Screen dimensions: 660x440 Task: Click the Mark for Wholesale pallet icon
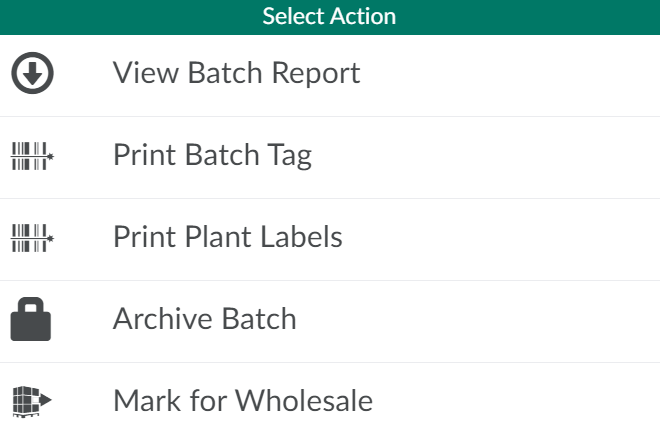click(32, 402)
